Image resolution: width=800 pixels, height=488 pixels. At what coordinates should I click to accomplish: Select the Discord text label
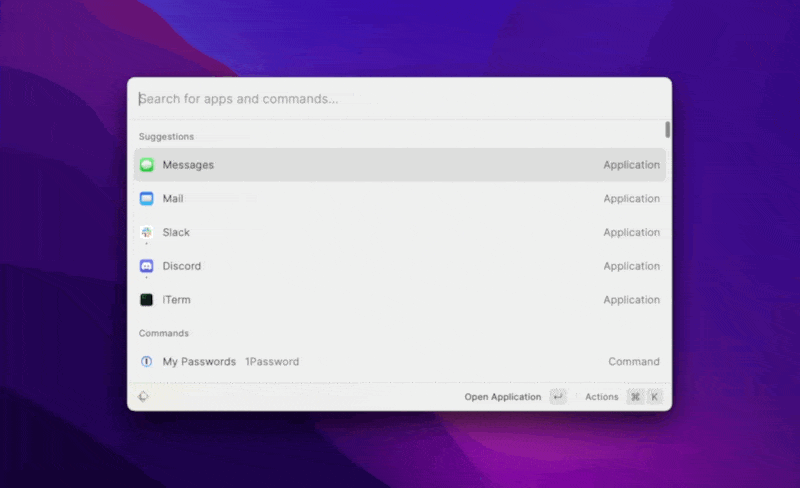[x=182, y=266]
